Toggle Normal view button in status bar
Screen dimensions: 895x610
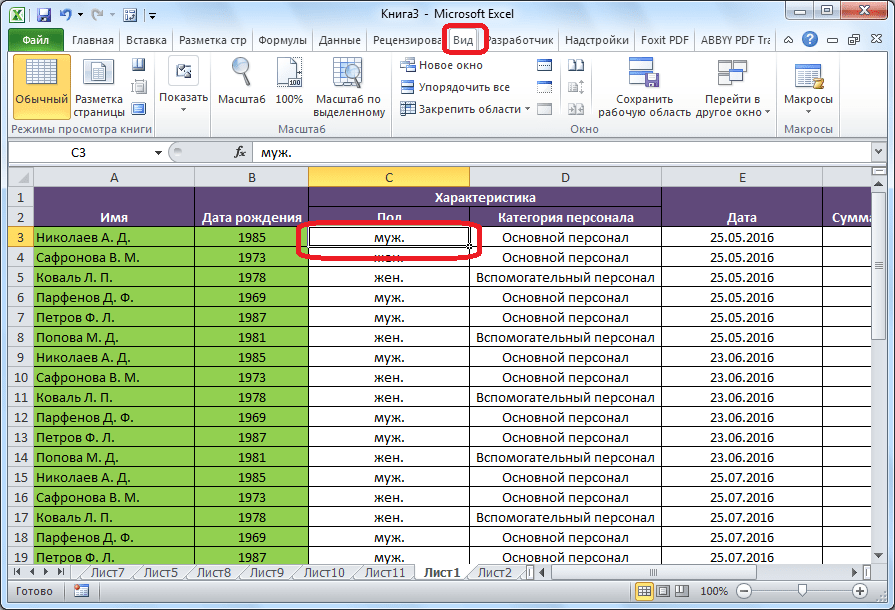coord(645,592)
